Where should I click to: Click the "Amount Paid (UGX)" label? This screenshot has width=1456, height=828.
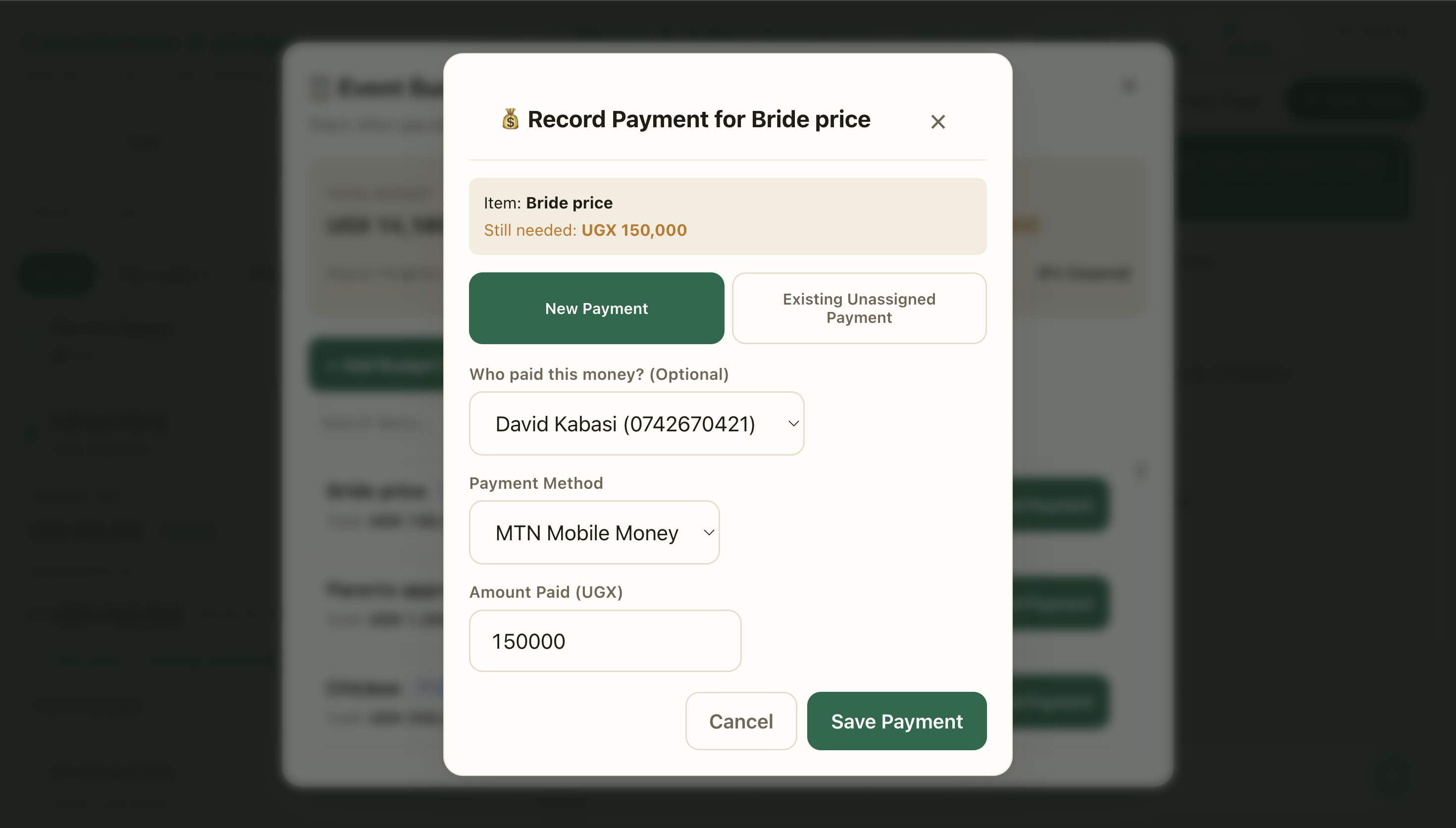click(x=546, y=592)
